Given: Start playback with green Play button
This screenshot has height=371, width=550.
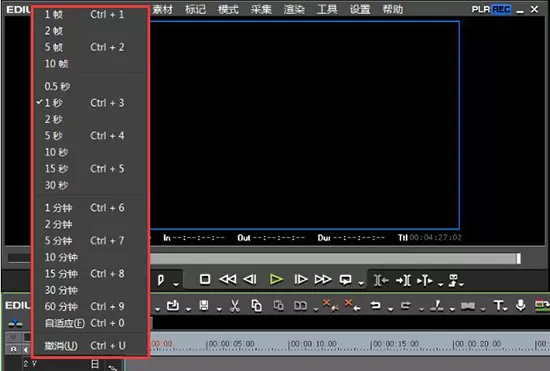Looking at the screenshot, I should 276,279.
